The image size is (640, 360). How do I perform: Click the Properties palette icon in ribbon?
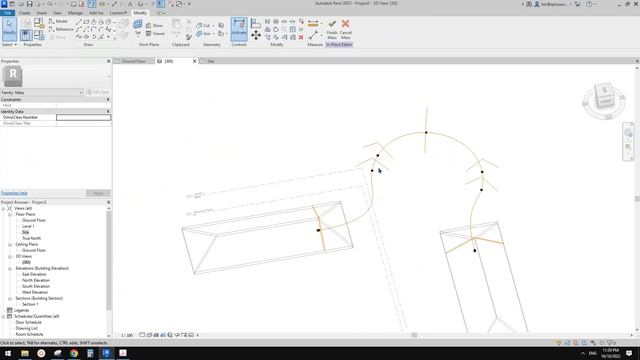pyautogui.click(x=26, y=36)
